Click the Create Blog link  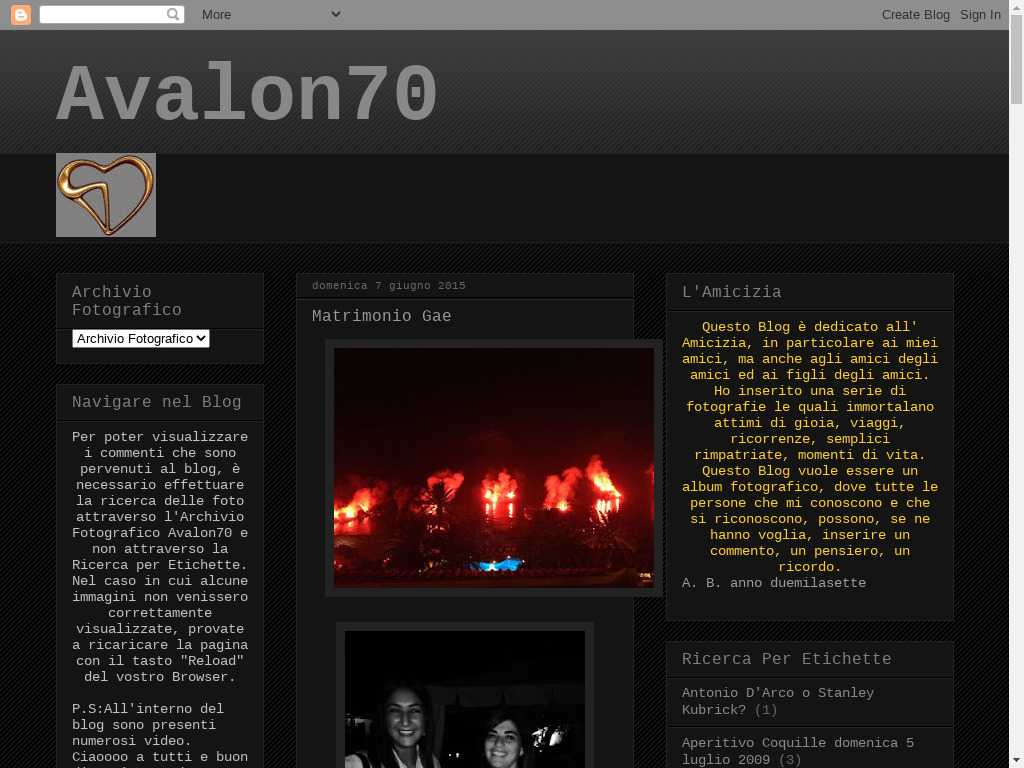tap(915, 14)
